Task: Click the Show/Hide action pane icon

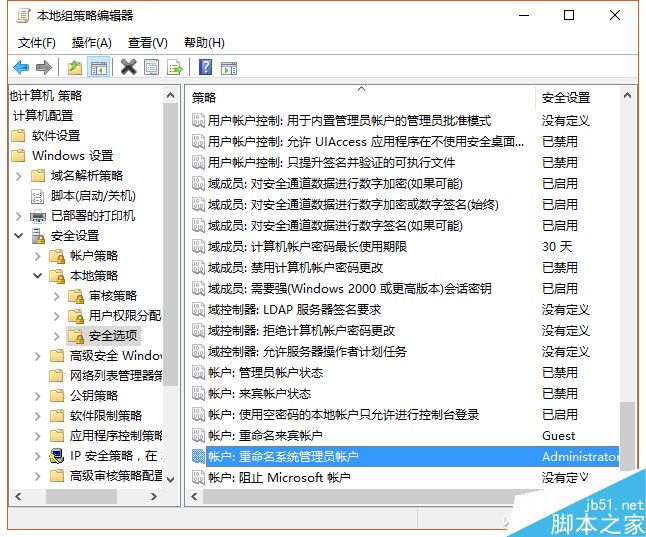Action: click(229, 68)
